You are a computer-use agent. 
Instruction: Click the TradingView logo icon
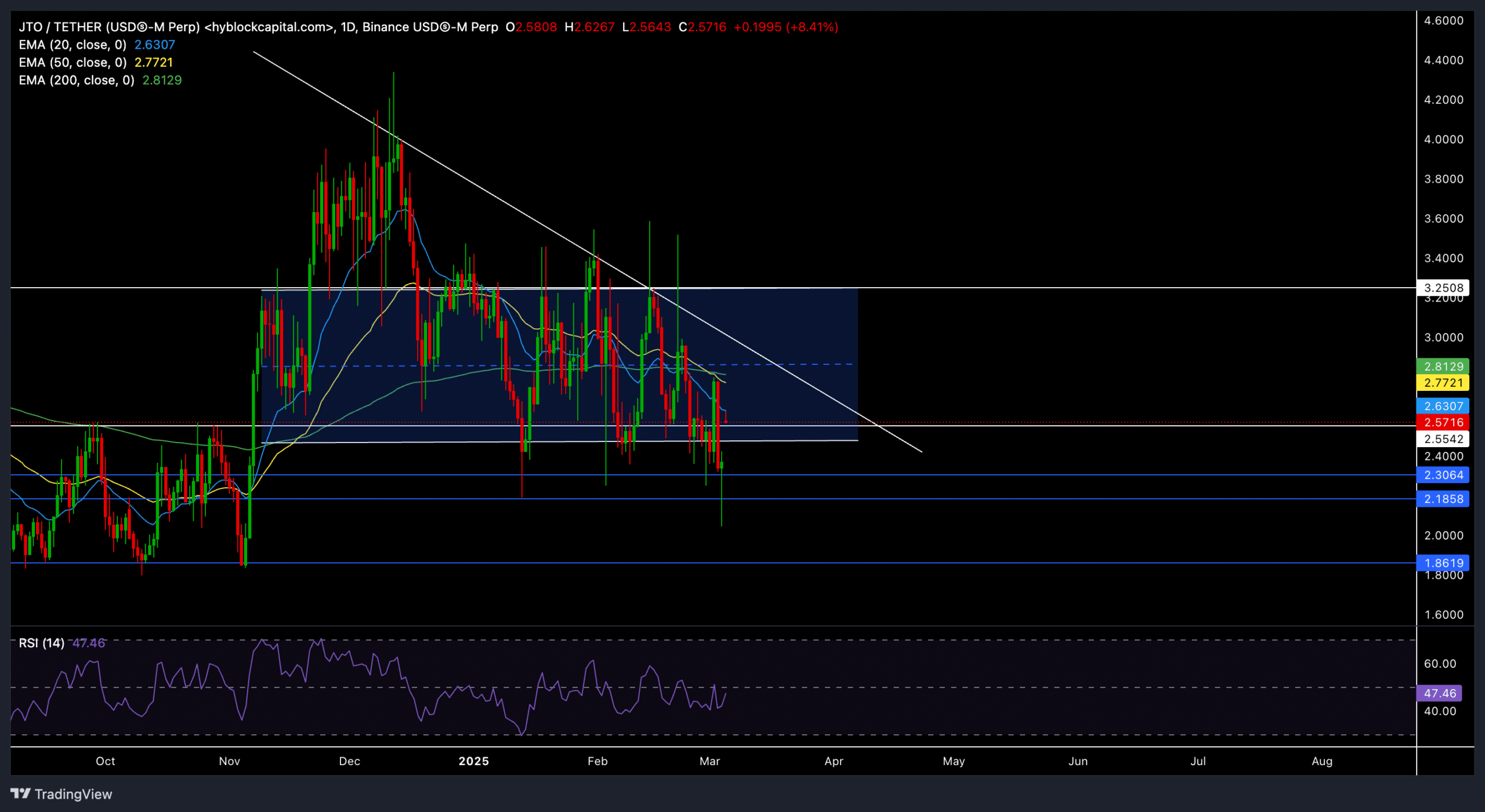[x=21, y=793]
